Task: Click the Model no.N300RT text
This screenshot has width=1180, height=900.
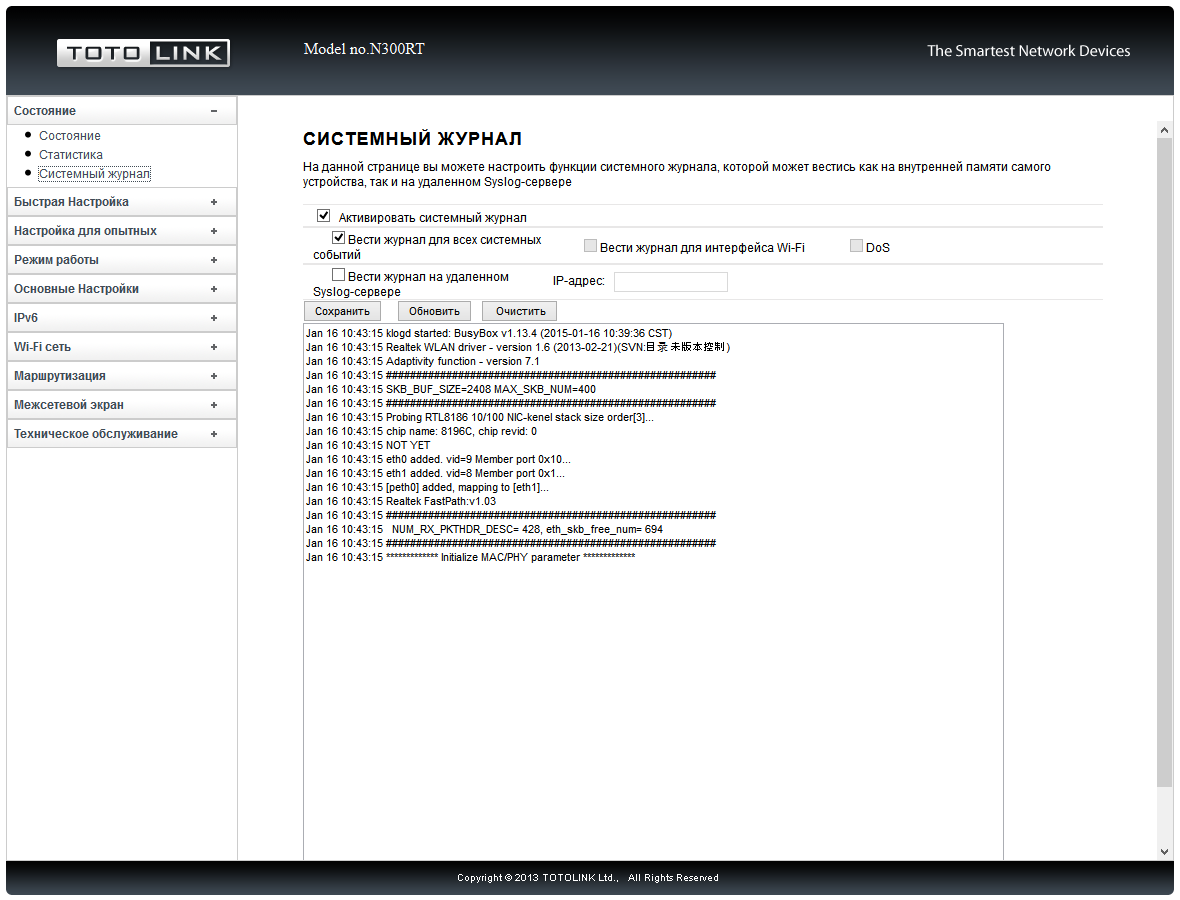Action: 363,49
